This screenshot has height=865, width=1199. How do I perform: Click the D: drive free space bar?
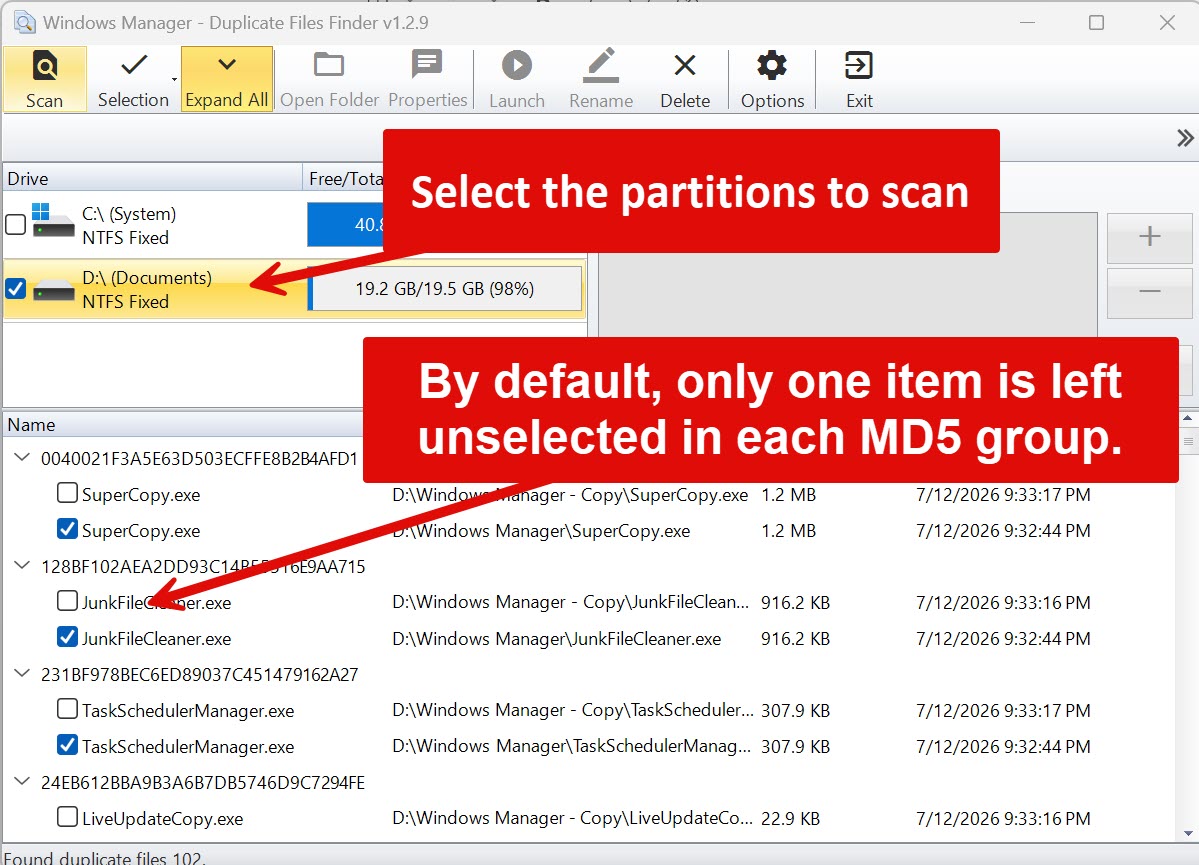tap(445, 288)
